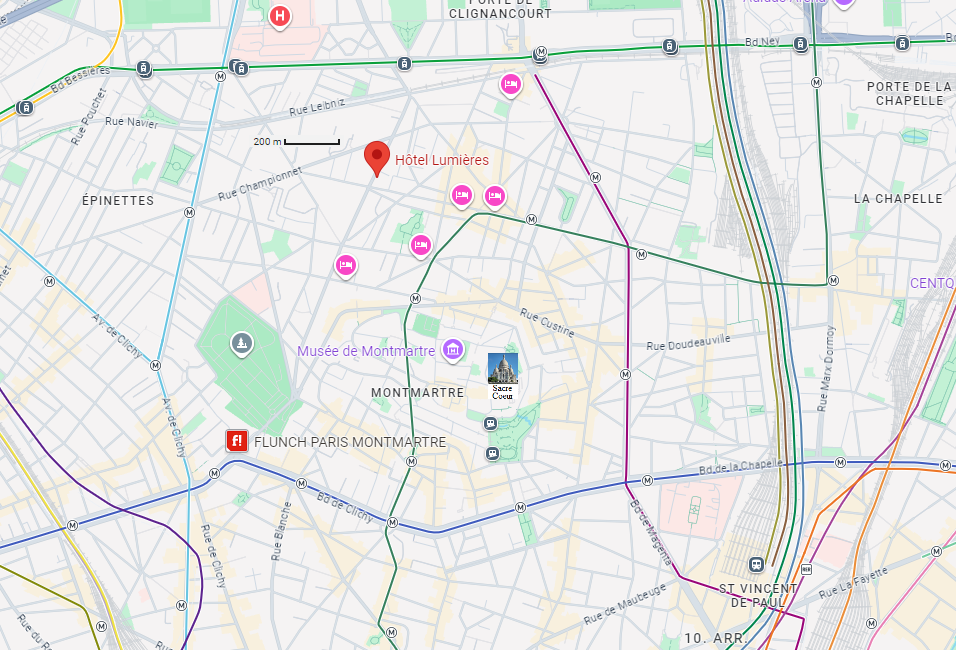The height and width of the screenshot is (650, 956).
Task: Click the MONTMARTRE neighborhood label
Action: [x=417, y=393]
